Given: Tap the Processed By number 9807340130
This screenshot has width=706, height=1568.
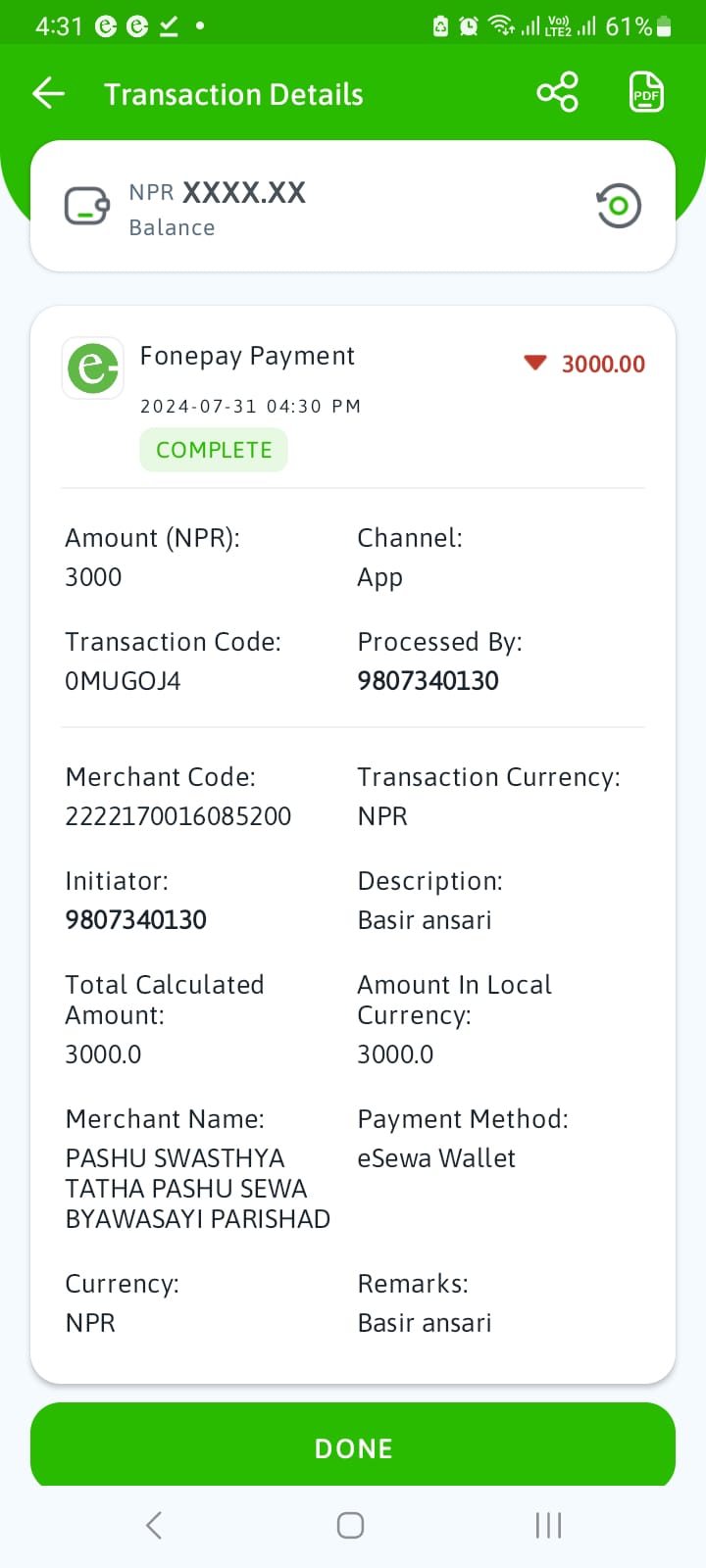Looking at the screenshot, I should (428, 681).
